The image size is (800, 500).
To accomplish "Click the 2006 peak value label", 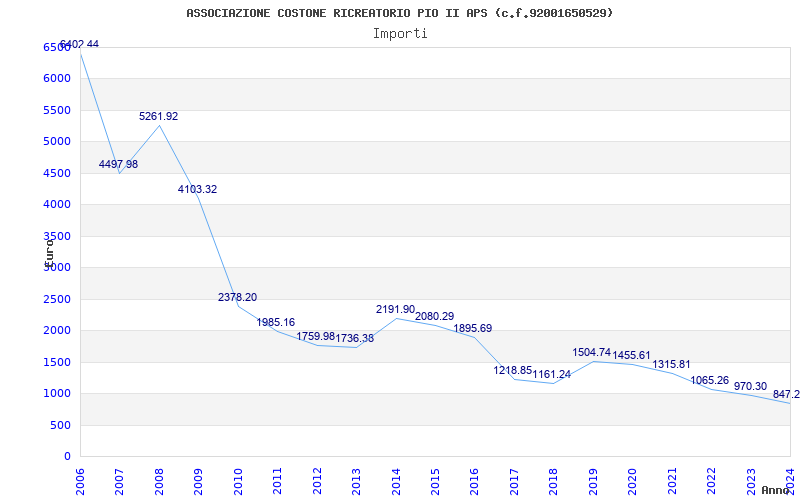I will point(79,44).
